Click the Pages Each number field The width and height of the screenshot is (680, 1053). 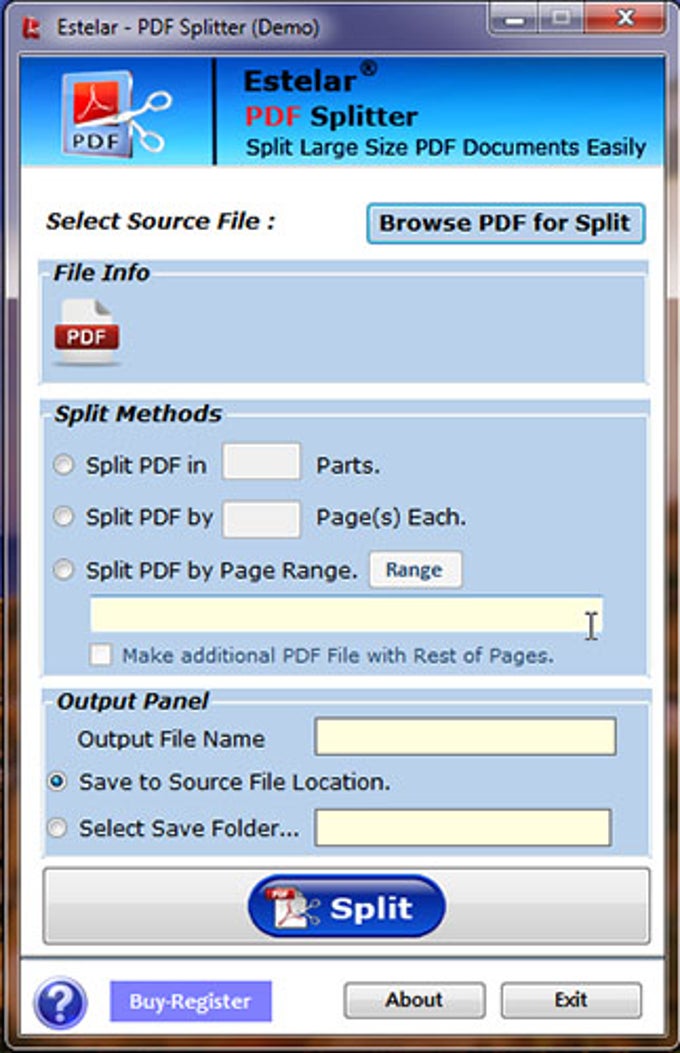(261, 519)
